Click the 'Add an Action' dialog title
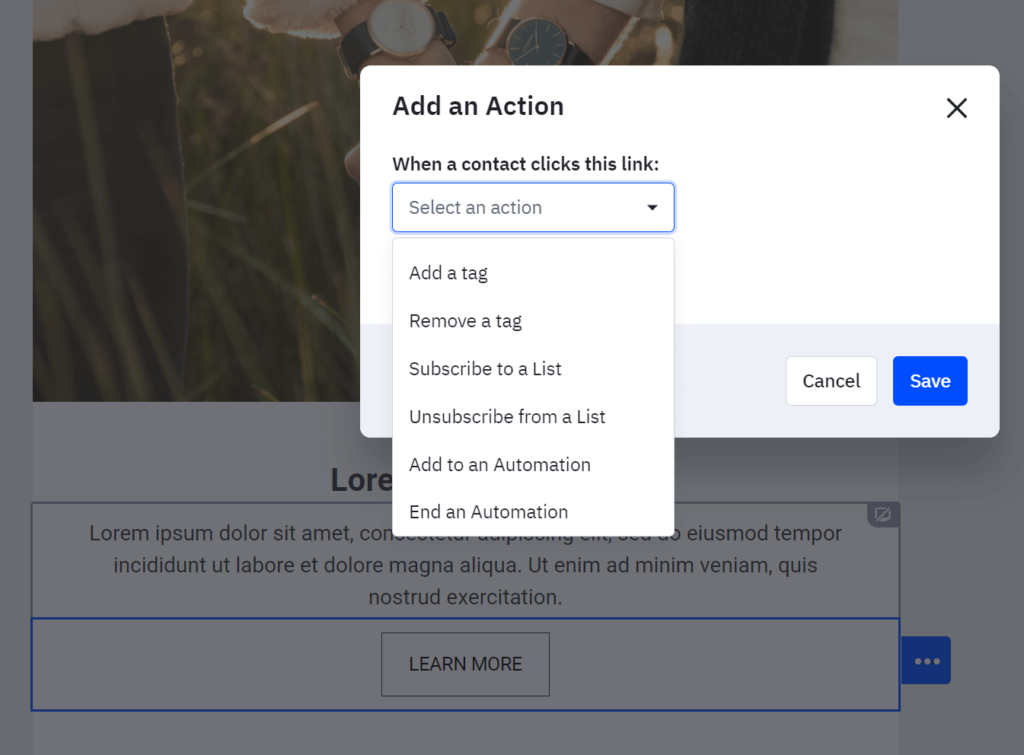This screenshot has width=1024, height=755. click(478, 107)
